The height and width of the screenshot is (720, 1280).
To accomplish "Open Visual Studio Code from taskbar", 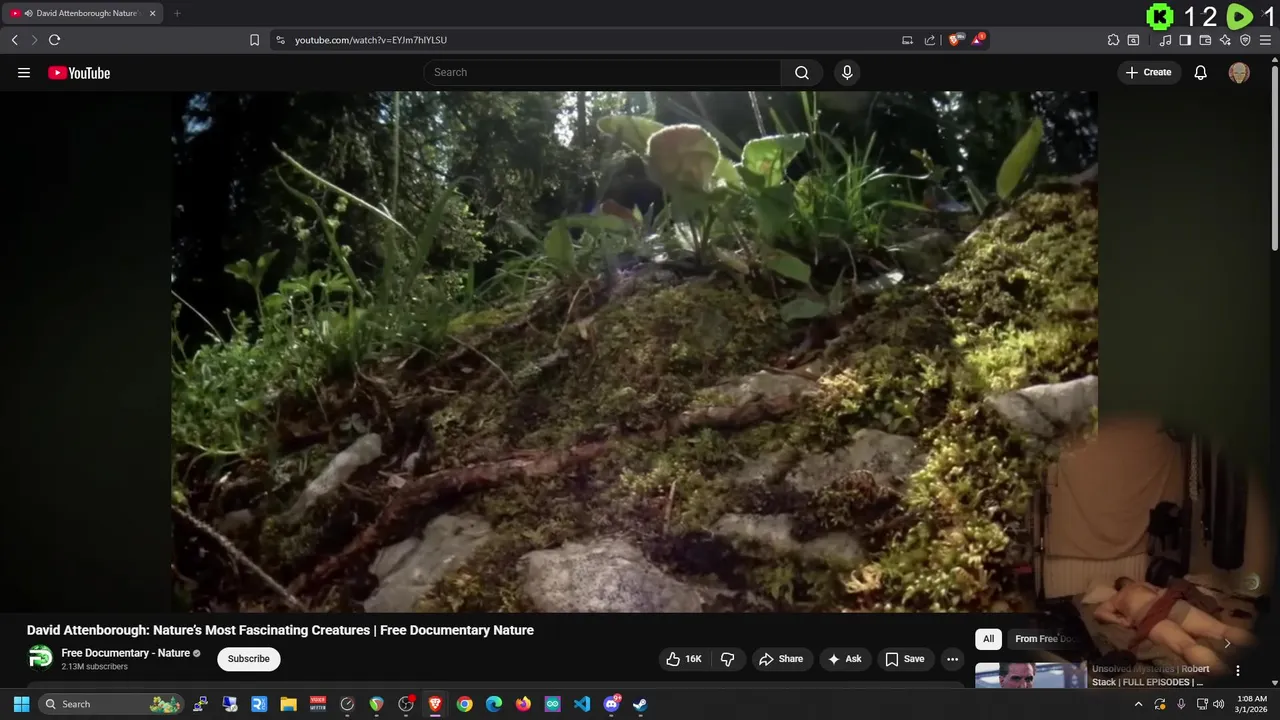I will tap(582, 704).
